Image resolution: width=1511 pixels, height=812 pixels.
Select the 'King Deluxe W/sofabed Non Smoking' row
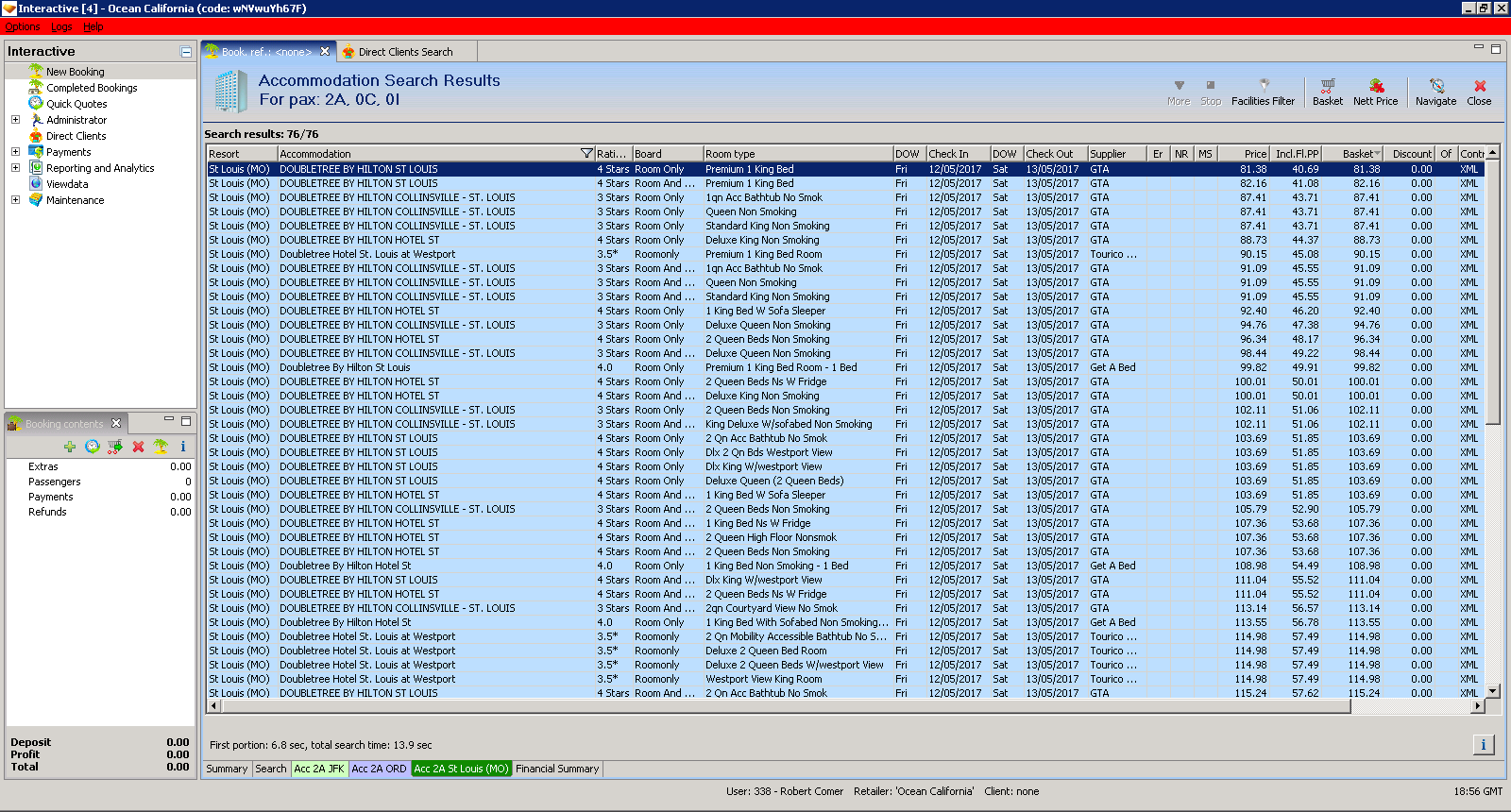844,424
